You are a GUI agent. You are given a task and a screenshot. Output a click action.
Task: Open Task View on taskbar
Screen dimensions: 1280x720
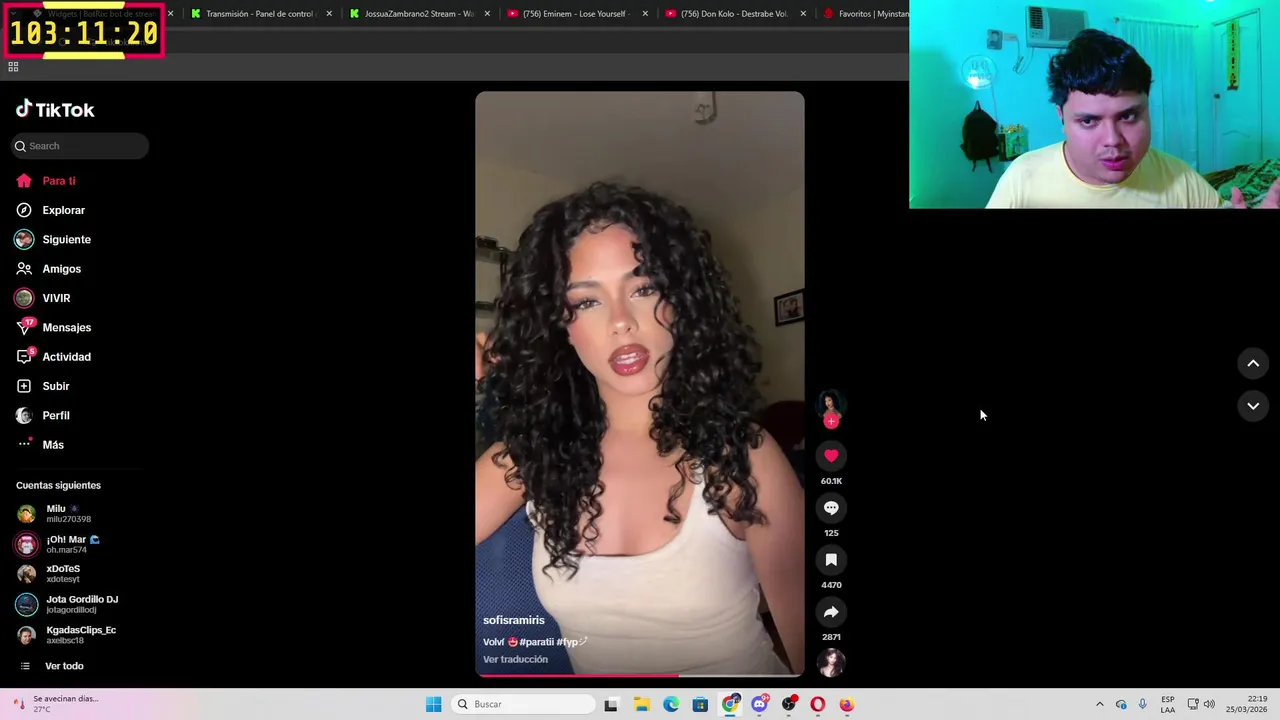click(x=611, y=704)
